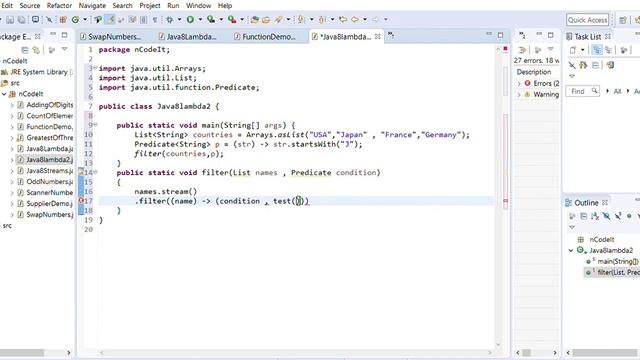Click the Find field in Task List
640x360 pixels.
click(582, 91)
